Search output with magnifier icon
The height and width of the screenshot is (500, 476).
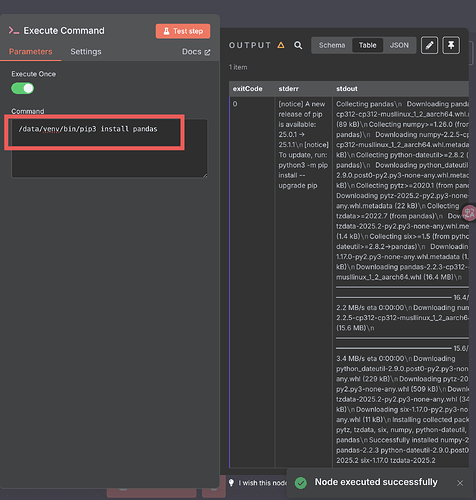pyautogui.click(x=298, y=45)
